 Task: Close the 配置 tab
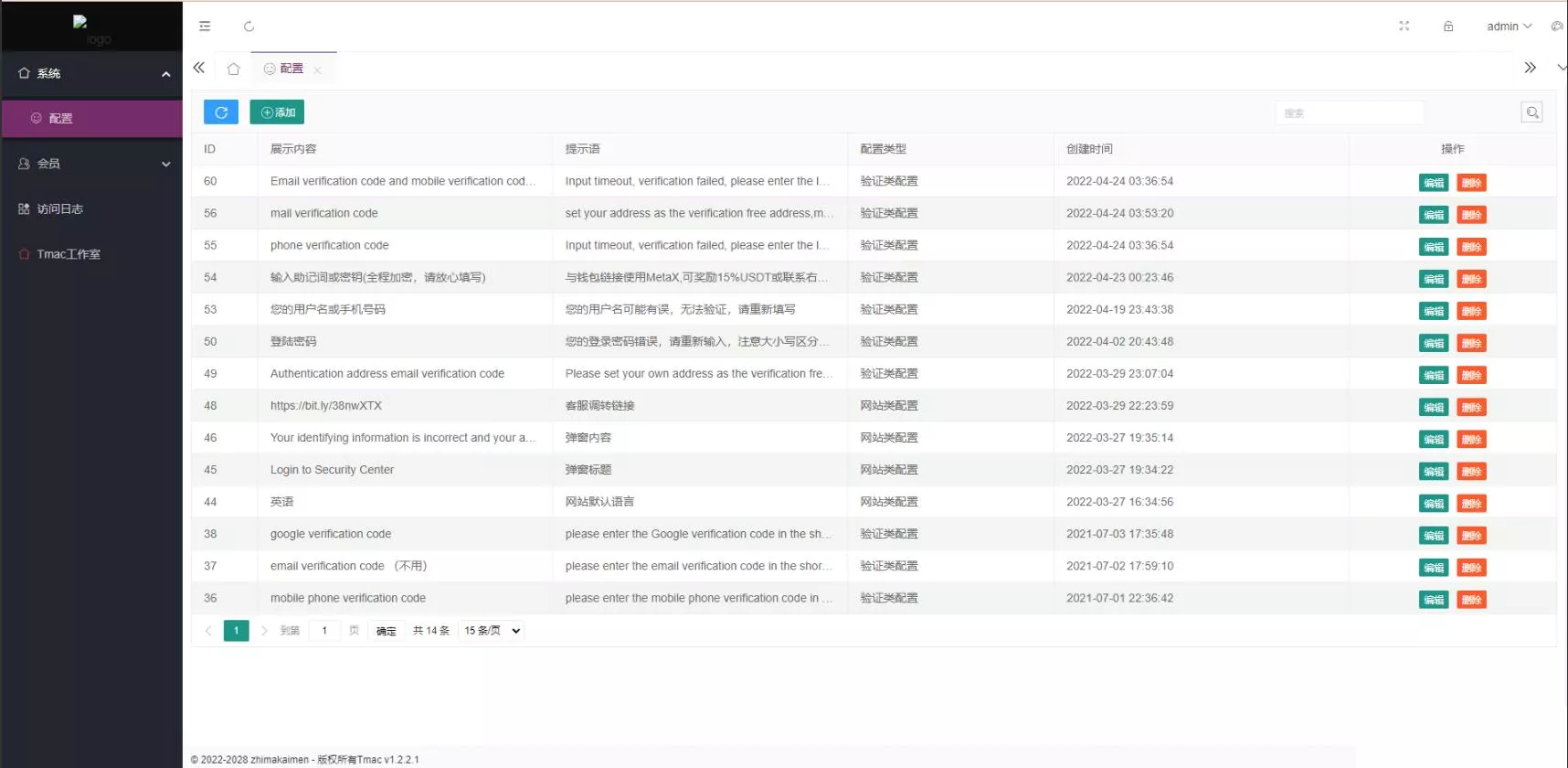pos(317,70)
